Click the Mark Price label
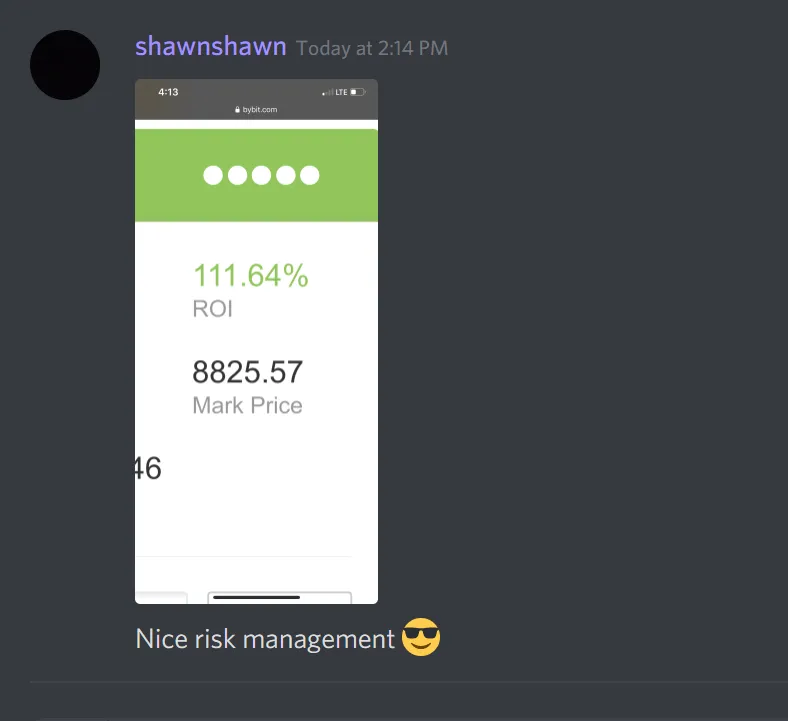The width and height of the screenshot is (788, 721). 247,405
